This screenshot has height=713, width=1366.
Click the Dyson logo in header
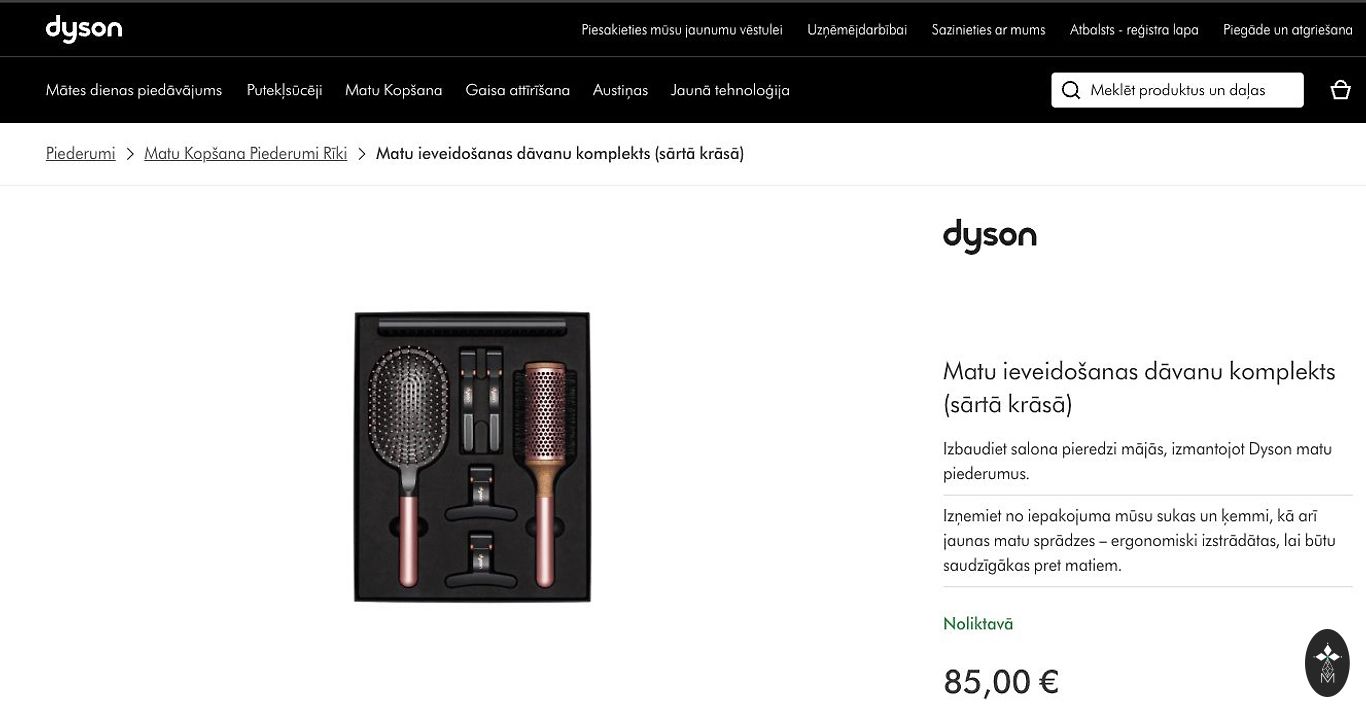point(84,29)
